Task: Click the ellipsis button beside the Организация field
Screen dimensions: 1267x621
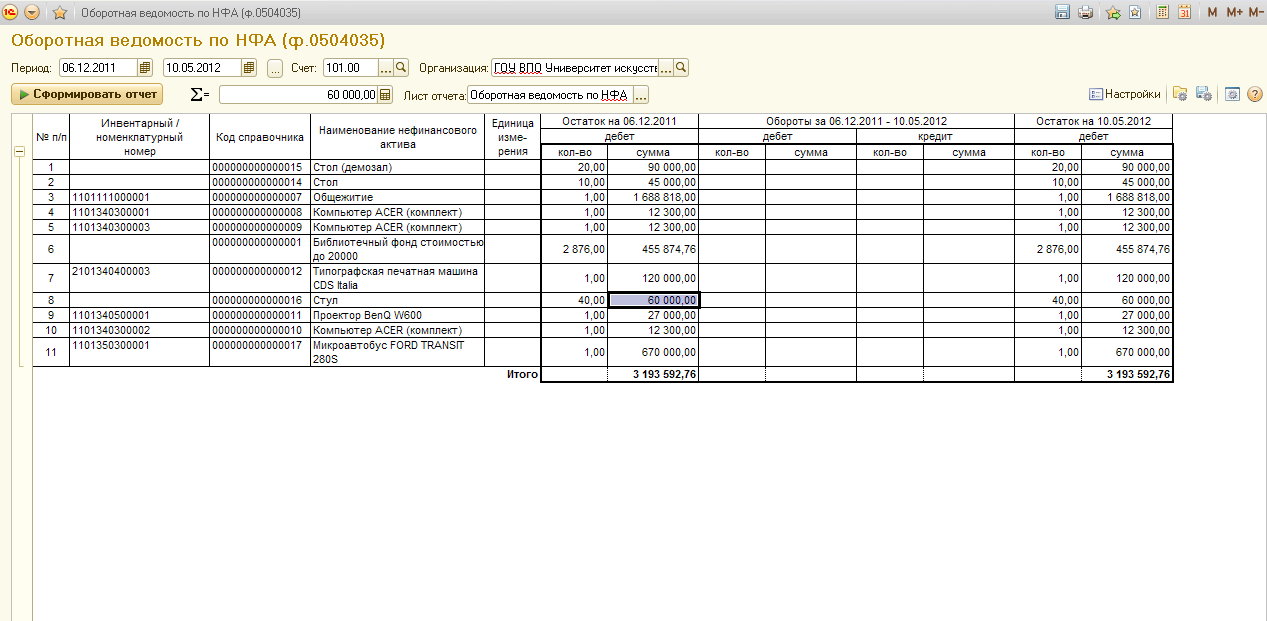Action: pyautogui.click(x=666, y=68)
